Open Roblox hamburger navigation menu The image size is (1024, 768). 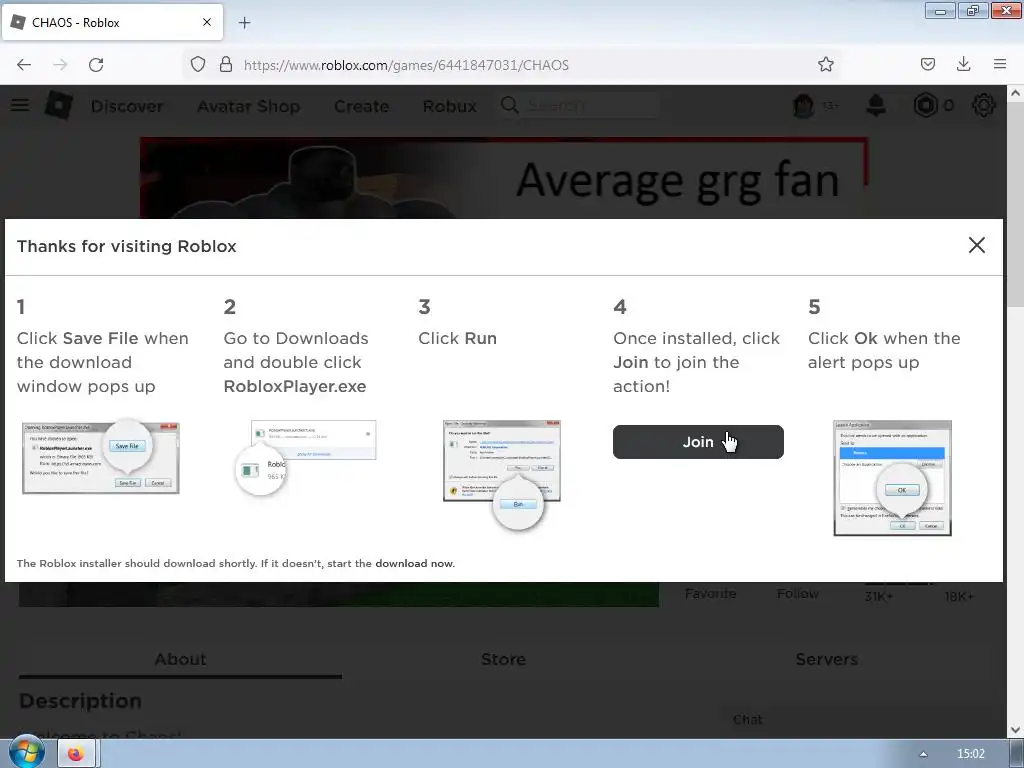pos(20,105)
